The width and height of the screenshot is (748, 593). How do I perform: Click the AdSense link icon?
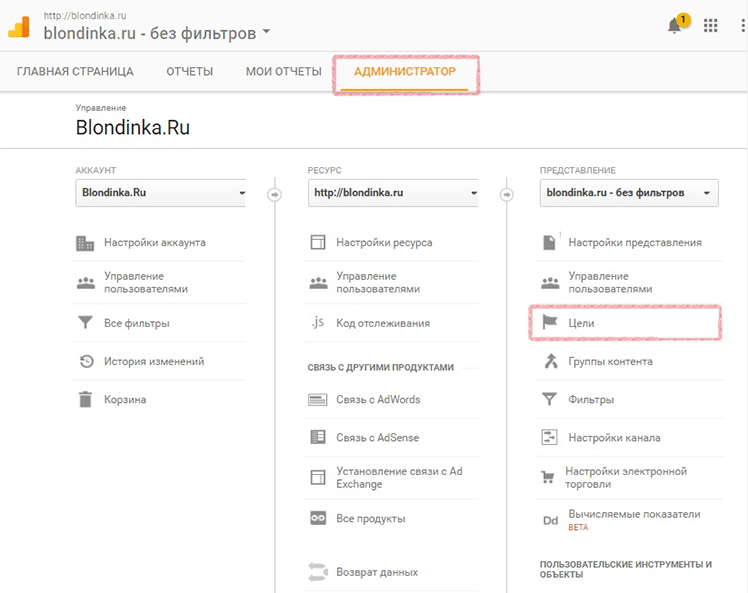click(x=318, y=437)
